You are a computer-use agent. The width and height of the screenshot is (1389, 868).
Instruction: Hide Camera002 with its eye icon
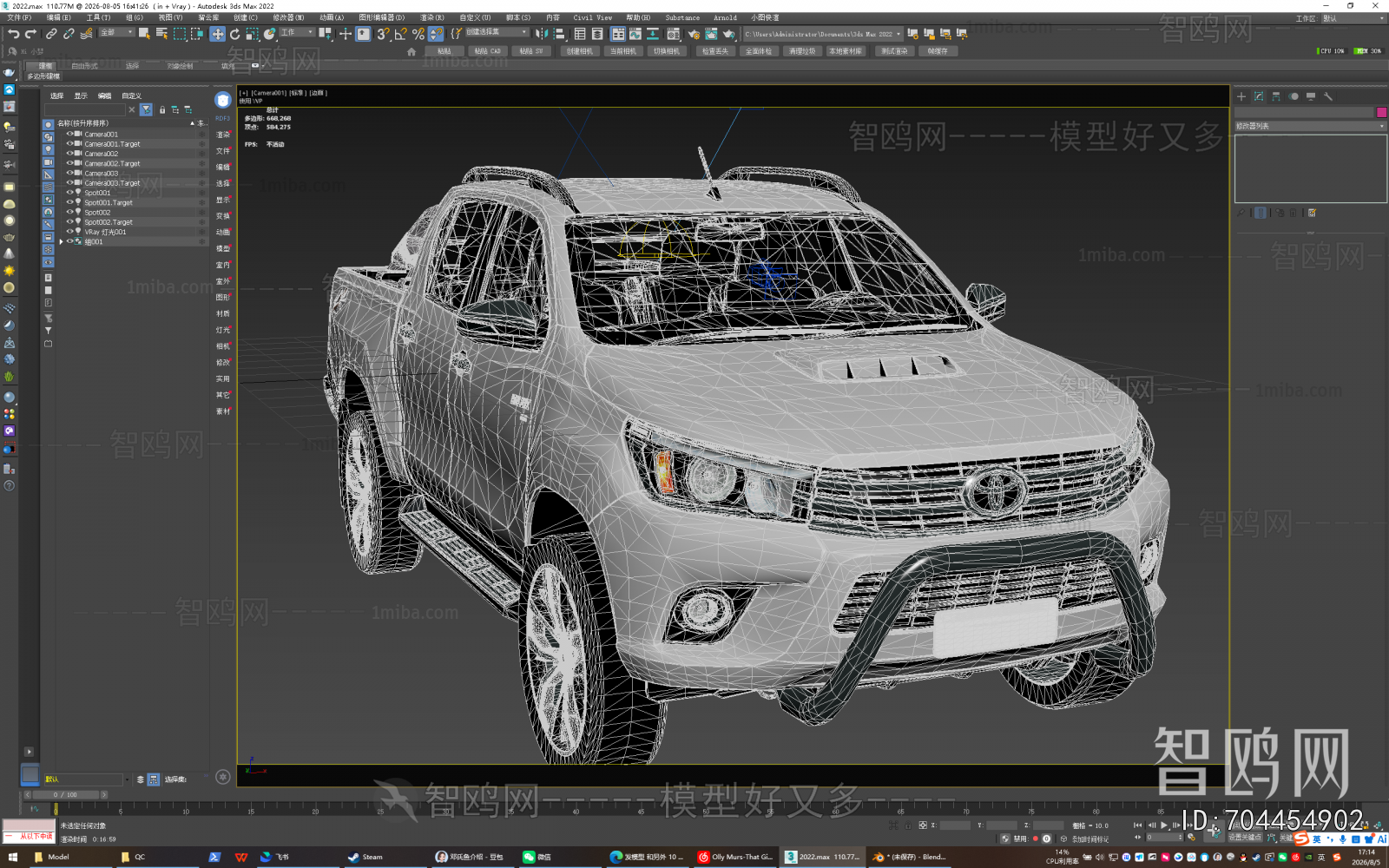point(69,154)
